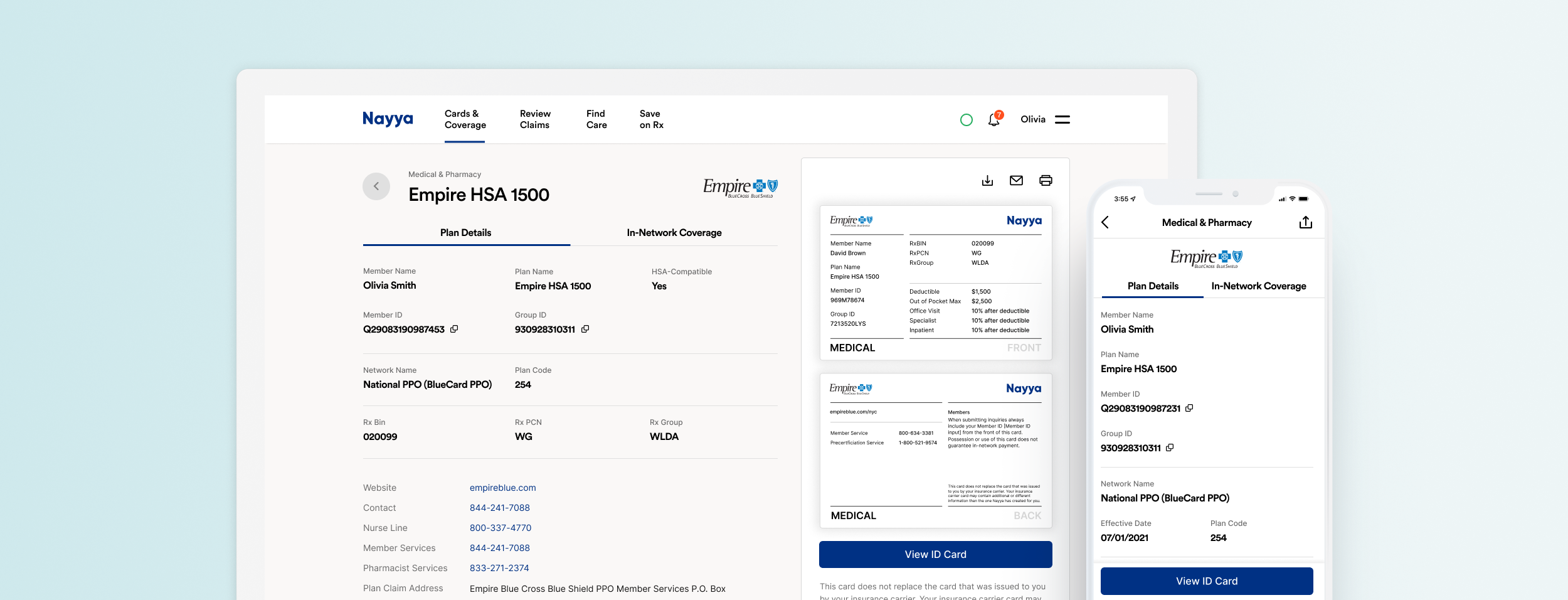Click HSA-Compatible value Yes
This screenshot has height=600, width=1568.
pyautogui.click(x=659, y=286)
